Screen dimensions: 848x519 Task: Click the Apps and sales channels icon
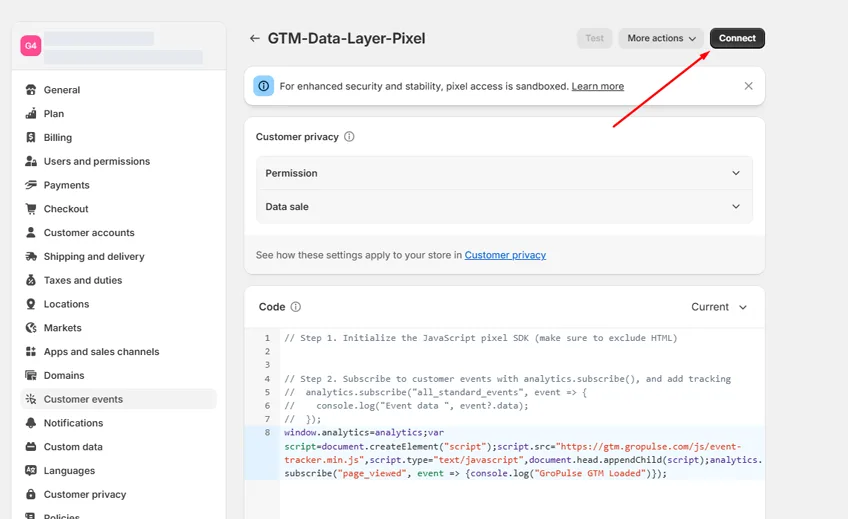click(x=31, y=351)
